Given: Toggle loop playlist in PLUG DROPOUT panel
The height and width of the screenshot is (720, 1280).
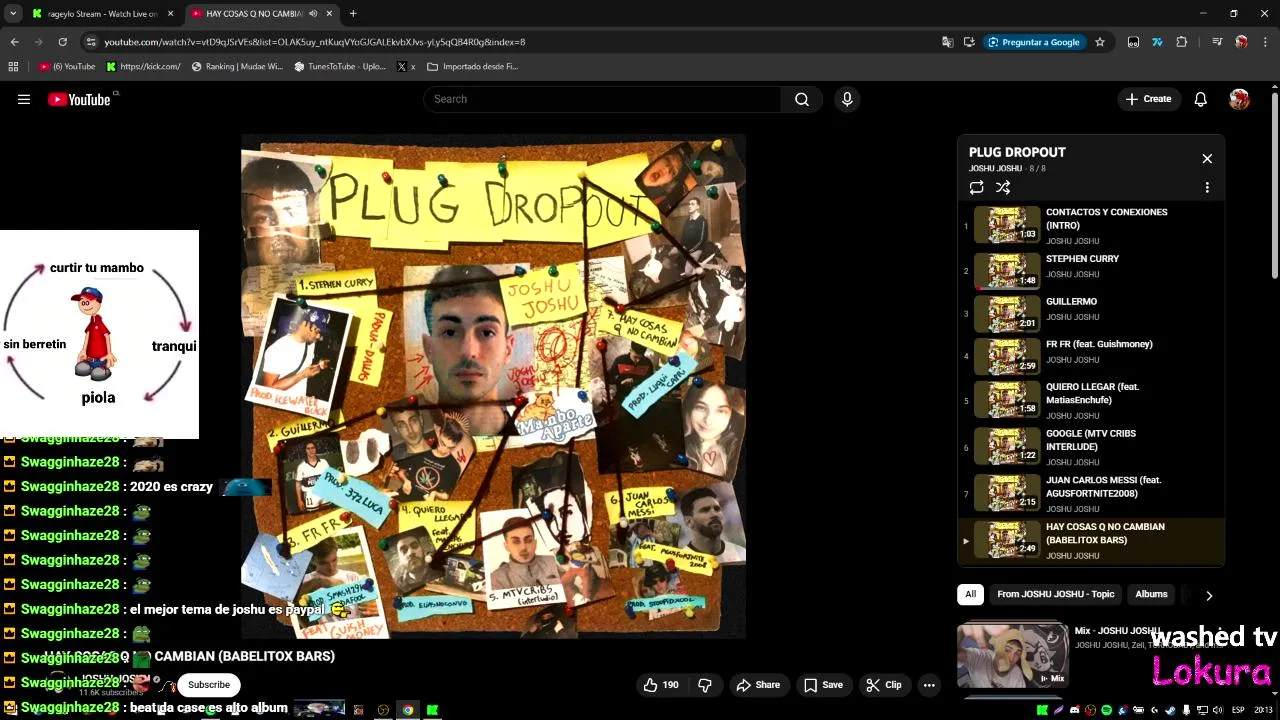Looking at the screenshot, I should pyautogui.click(x=977, y=187).
